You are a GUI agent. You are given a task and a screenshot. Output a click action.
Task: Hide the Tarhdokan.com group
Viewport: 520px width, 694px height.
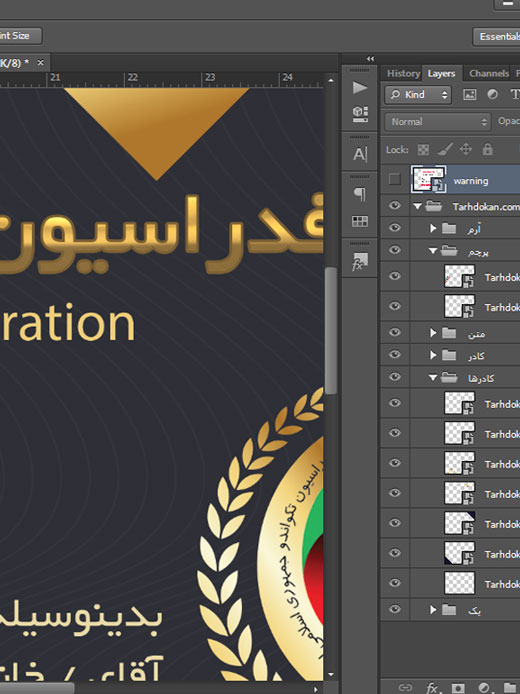coord(394,206)
